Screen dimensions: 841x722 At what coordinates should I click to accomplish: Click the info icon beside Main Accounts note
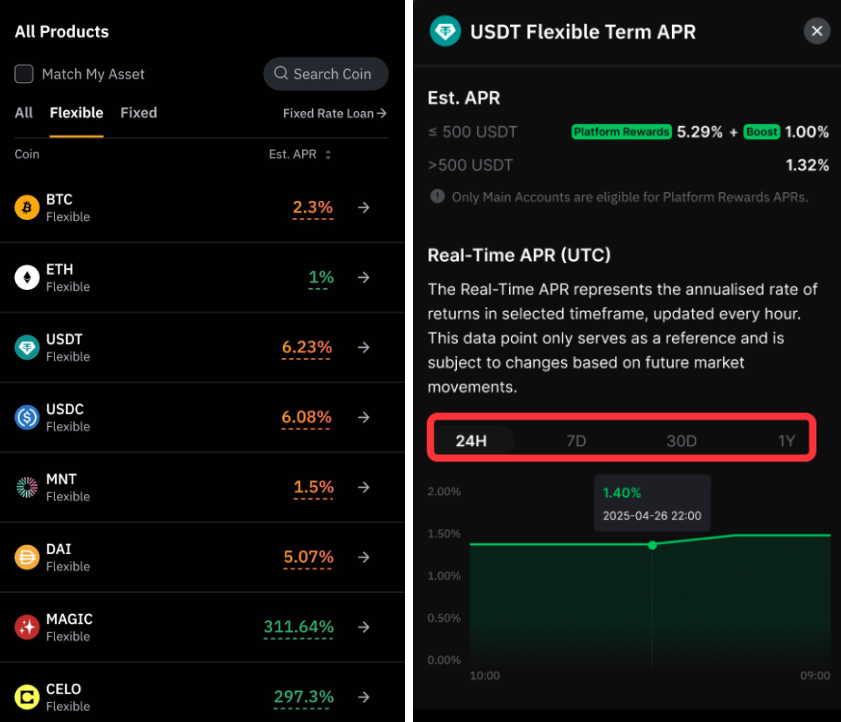click(x=437, y=196)
